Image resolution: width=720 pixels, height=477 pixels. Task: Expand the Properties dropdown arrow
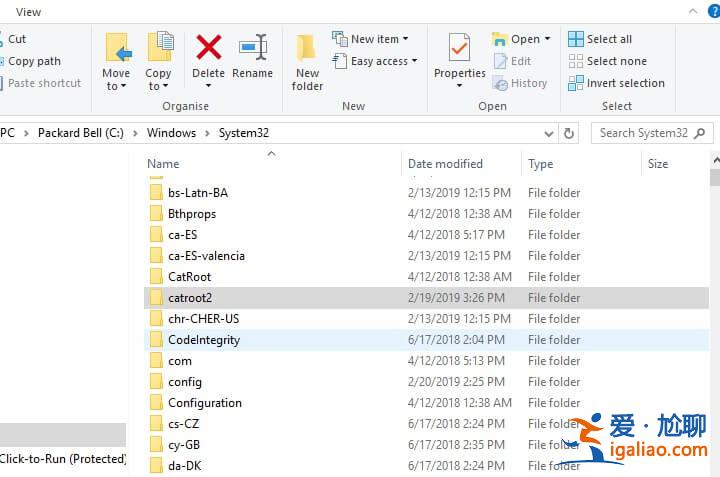(x=459, y=85)
